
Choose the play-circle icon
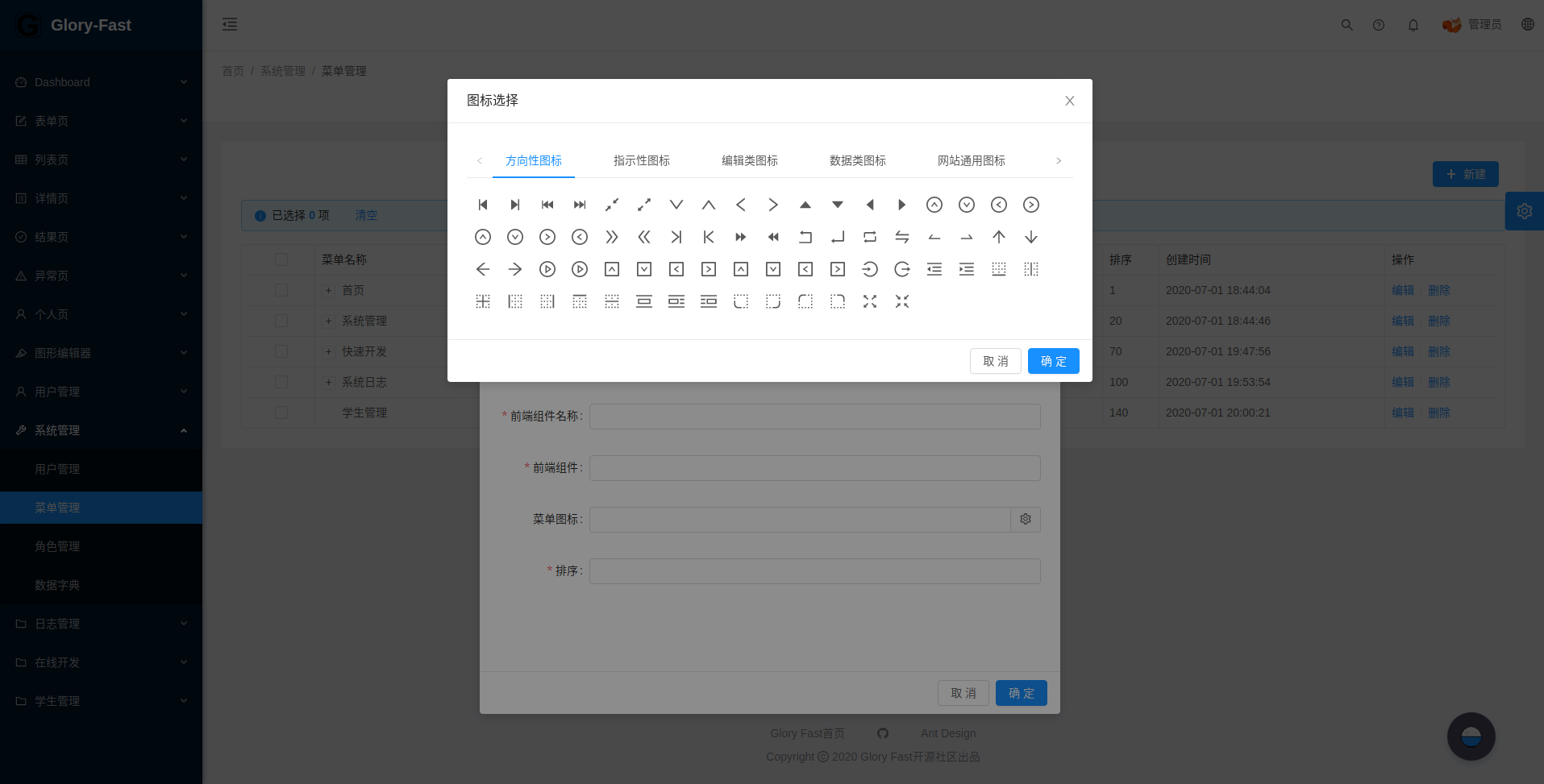point(547,269)
